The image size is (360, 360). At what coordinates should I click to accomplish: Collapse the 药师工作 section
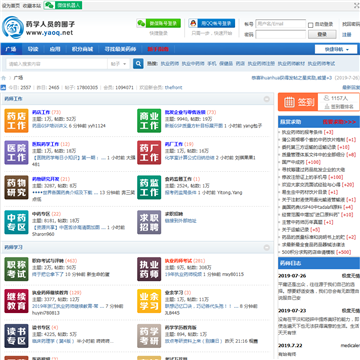coord(267,99)
